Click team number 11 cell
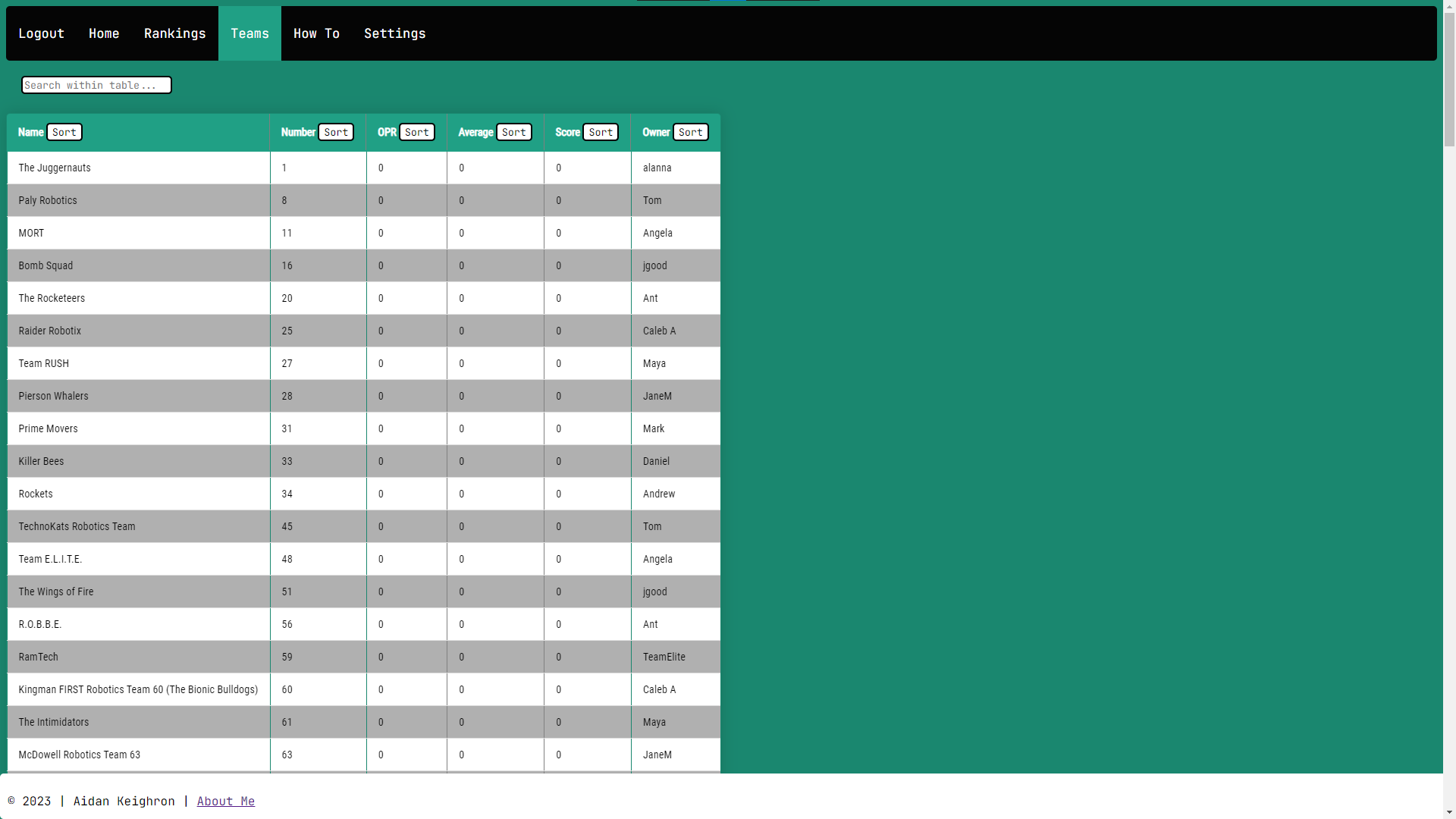This screenshot has width=1456, height=819. 318,233
